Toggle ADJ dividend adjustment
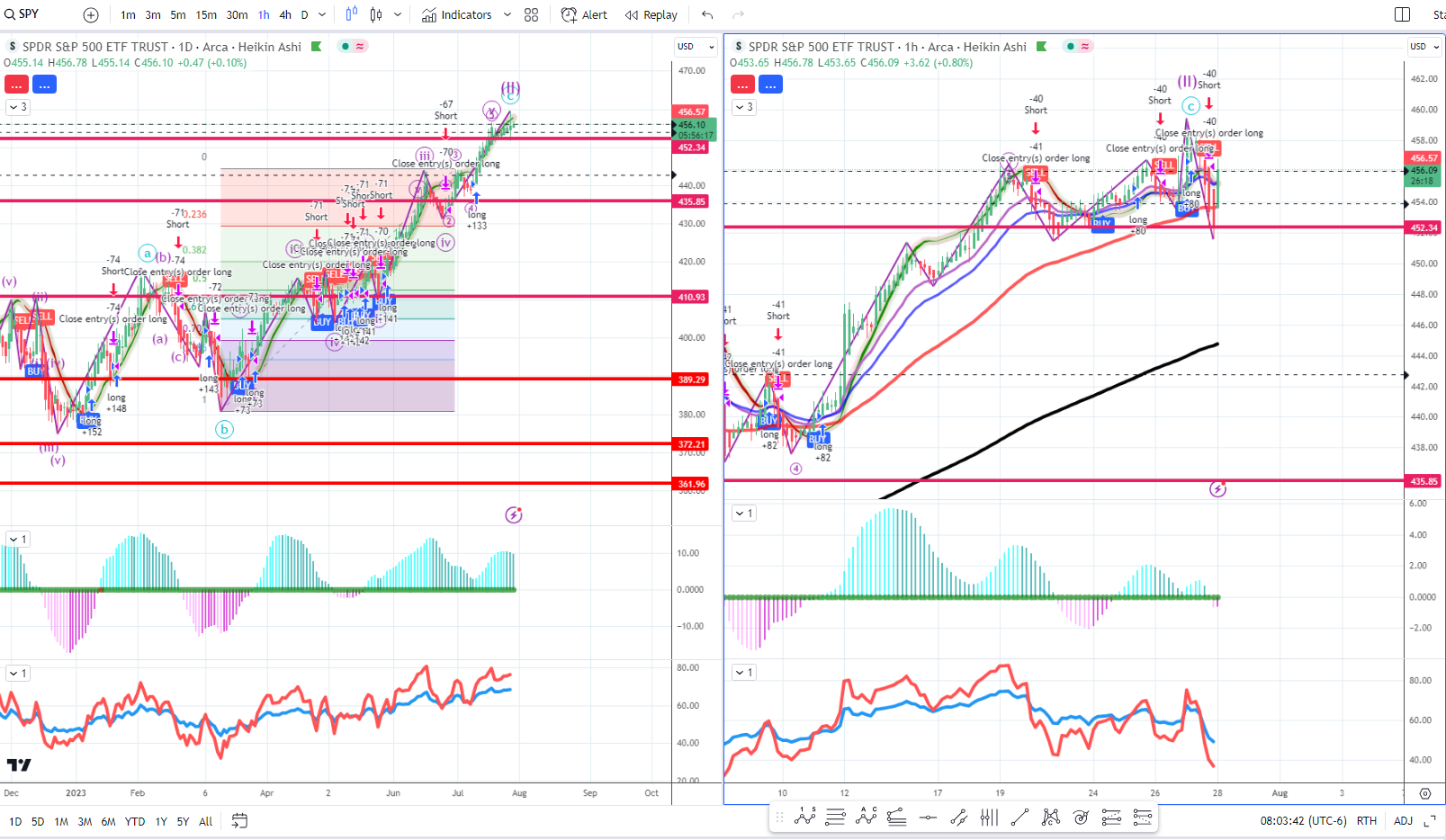1446x840 pixels. click(1403, 820)
